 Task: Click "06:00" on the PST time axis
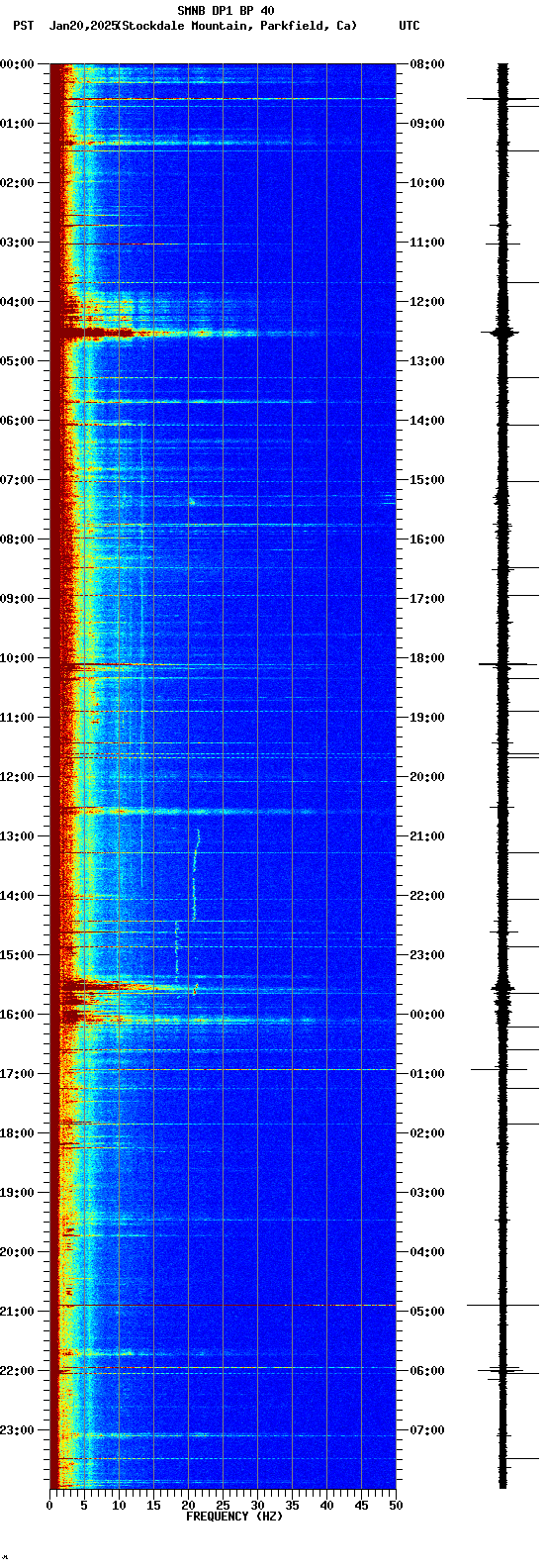click(17, 421)
